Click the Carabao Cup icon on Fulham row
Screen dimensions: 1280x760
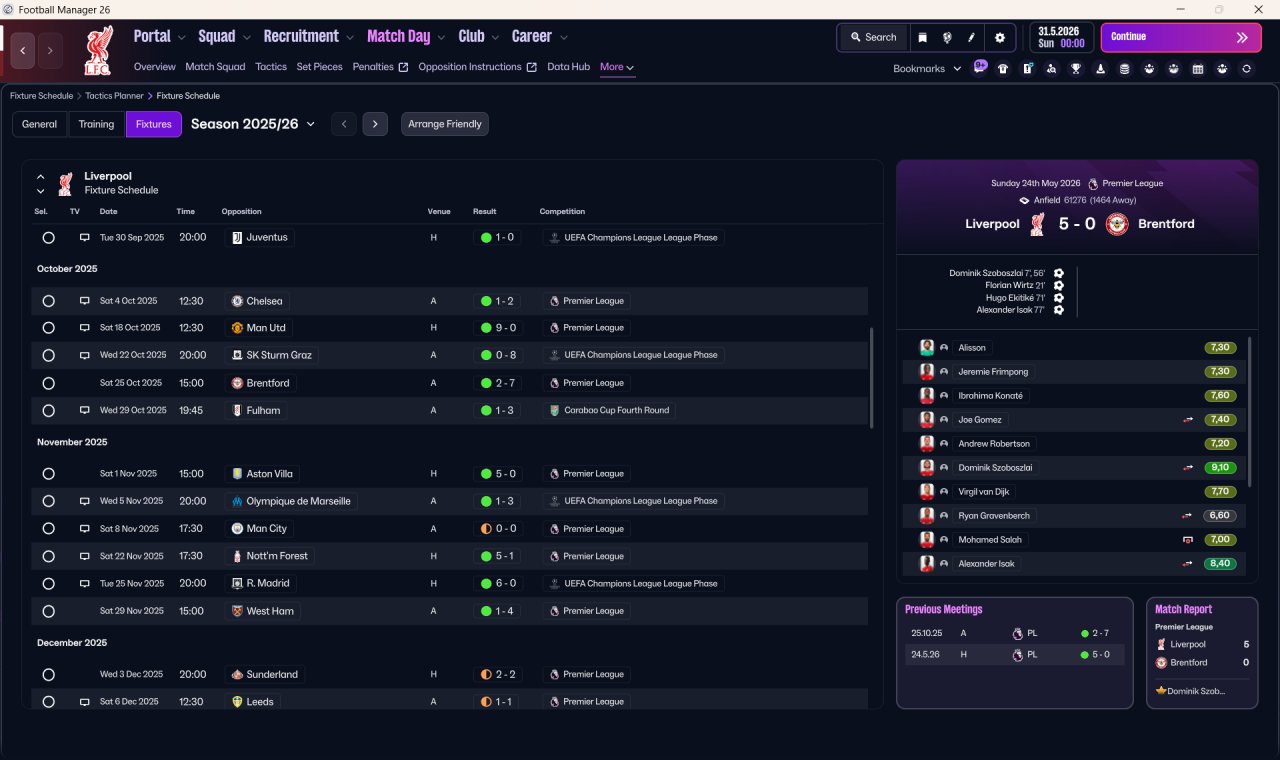(555, 410)
